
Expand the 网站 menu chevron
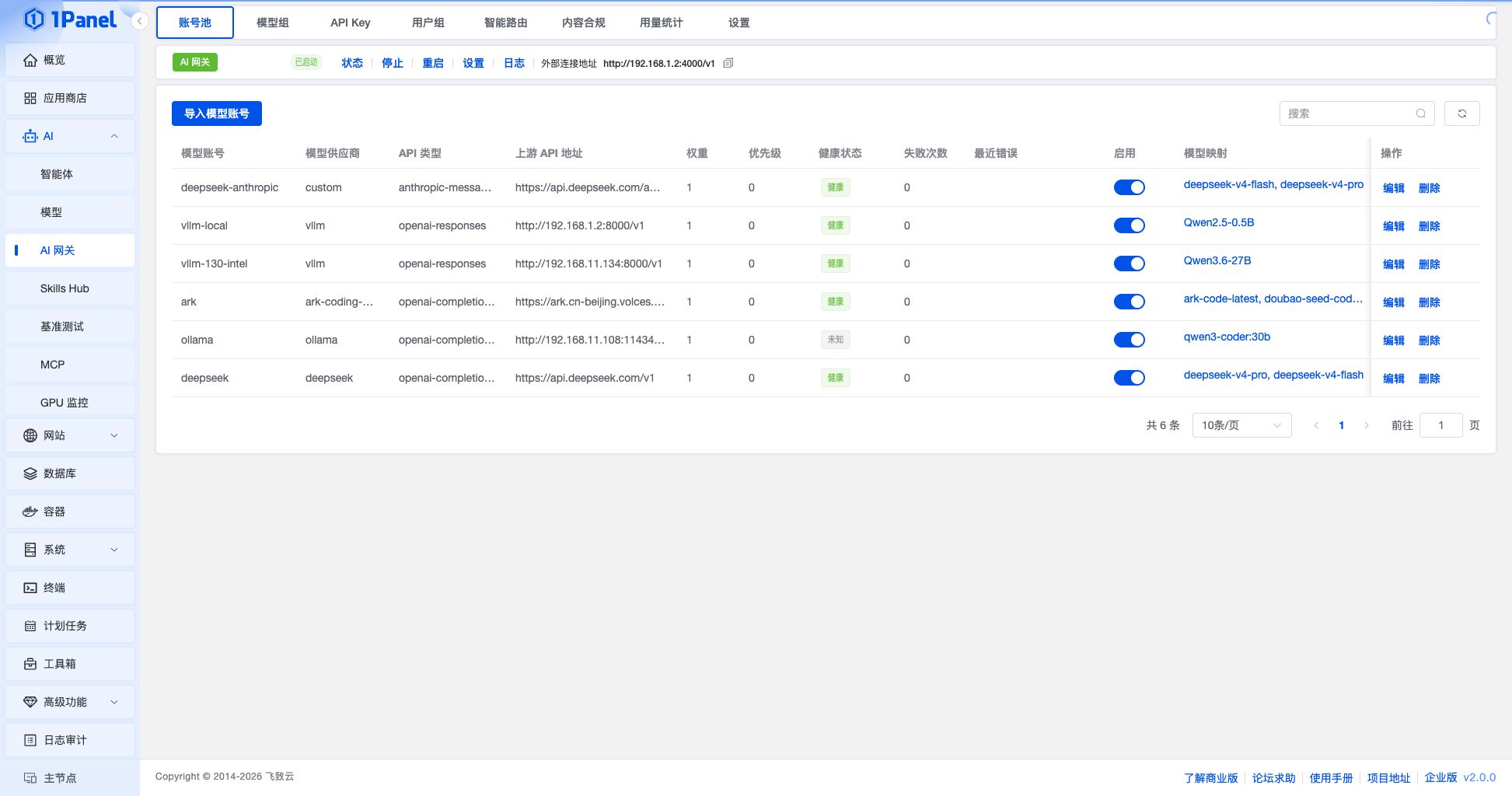[114, 435]
